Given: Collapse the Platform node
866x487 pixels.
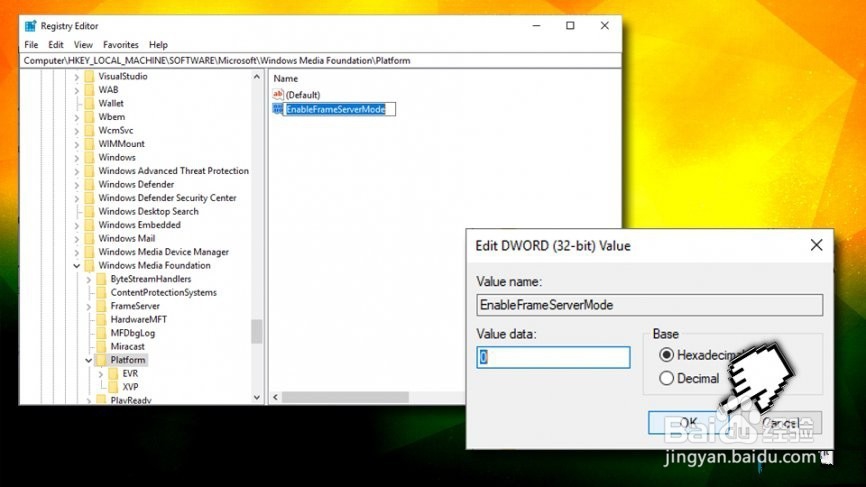Looking at the screenshot, I should (x=89, y=360).
